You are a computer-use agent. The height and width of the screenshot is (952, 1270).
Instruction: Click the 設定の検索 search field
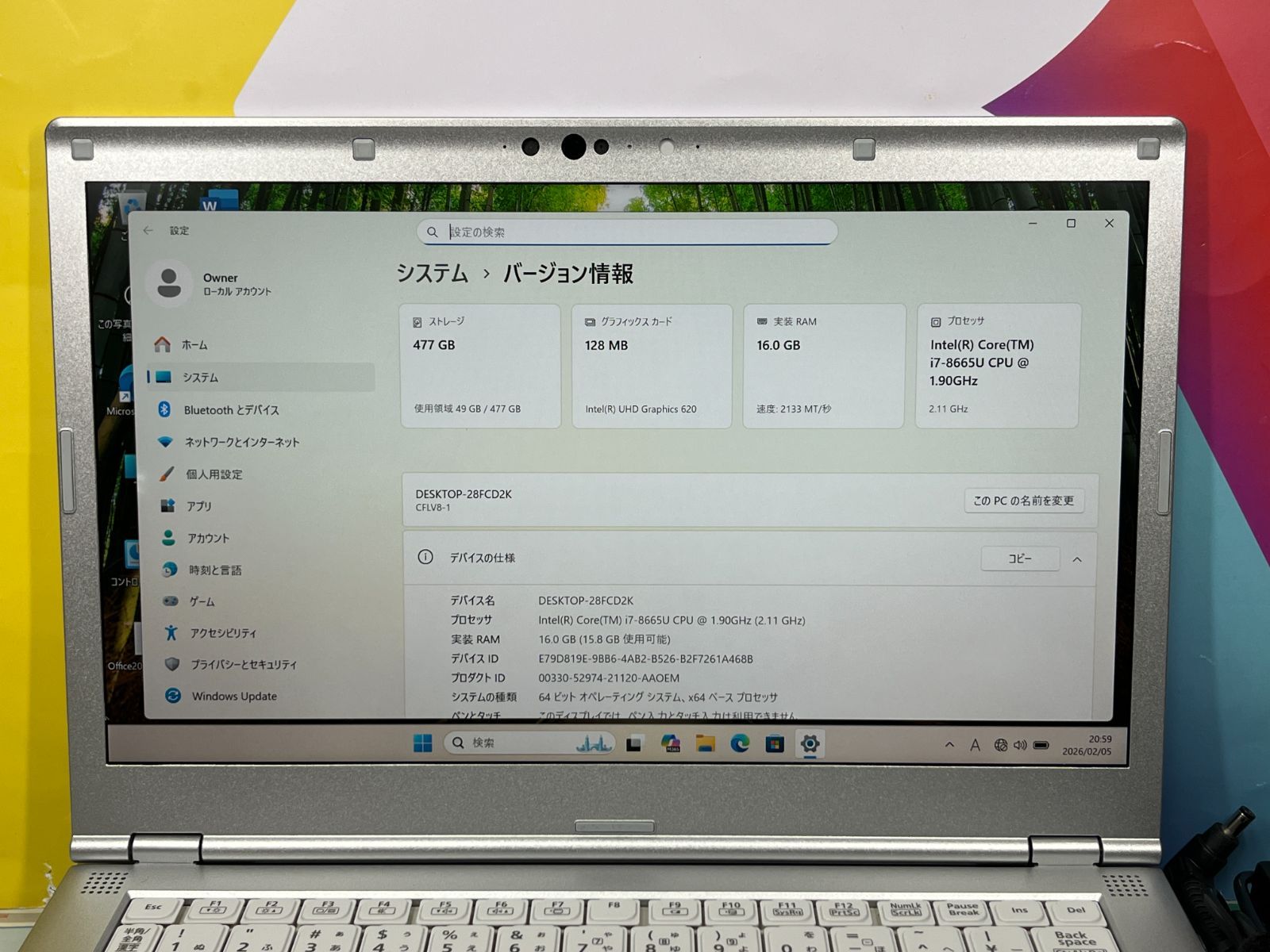pos(626,232)
